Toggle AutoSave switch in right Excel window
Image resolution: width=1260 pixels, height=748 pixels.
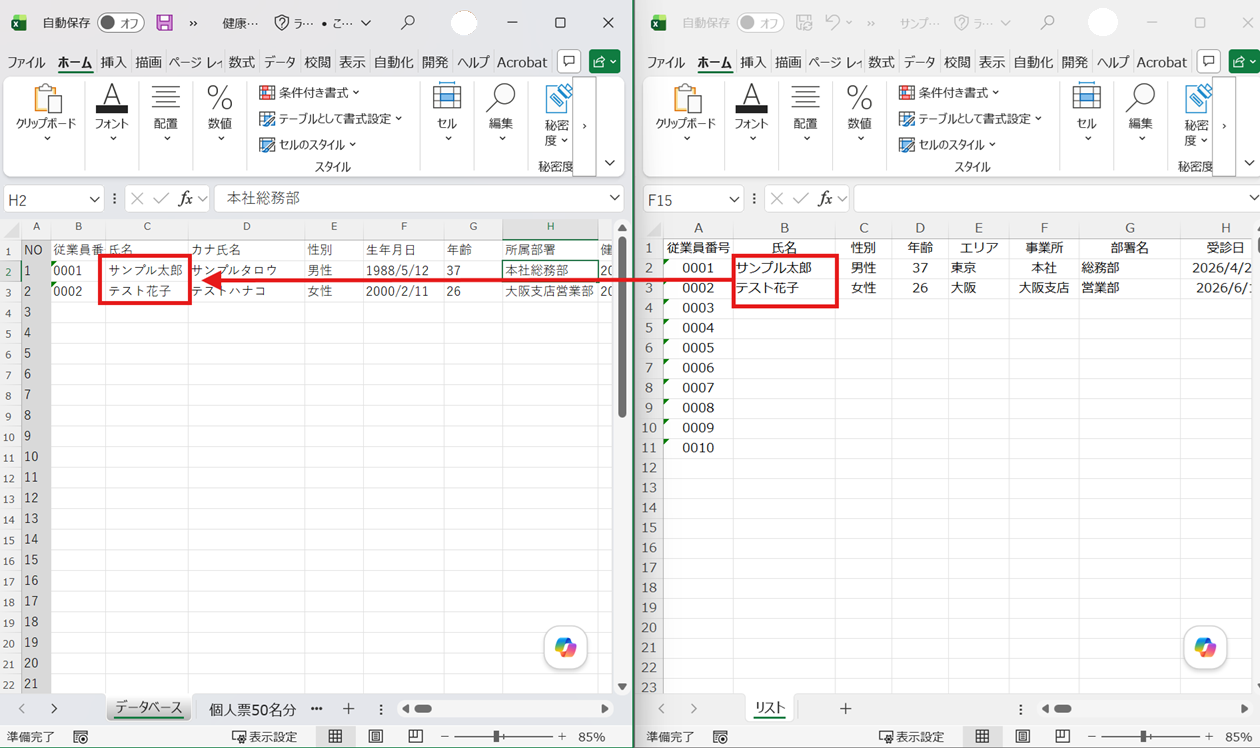(761, 22)
